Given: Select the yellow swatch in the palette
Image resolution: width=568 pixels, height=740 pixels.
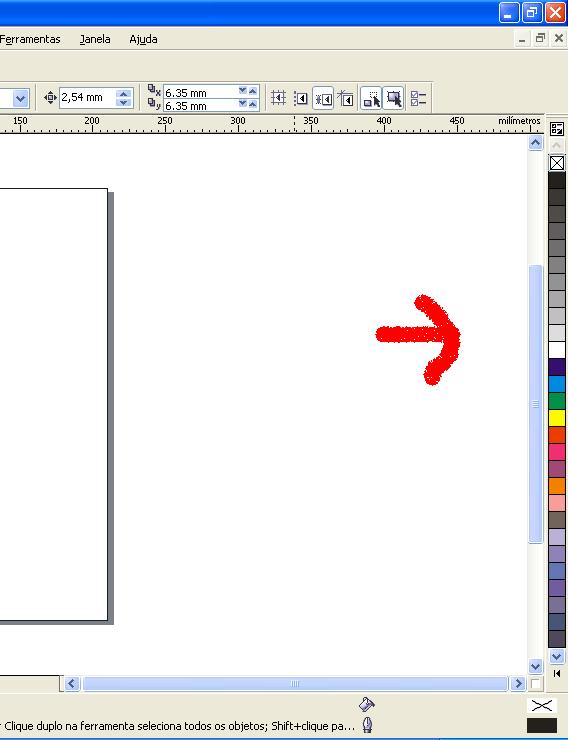Looking at the screenshot, I should (x=557, y=418).
